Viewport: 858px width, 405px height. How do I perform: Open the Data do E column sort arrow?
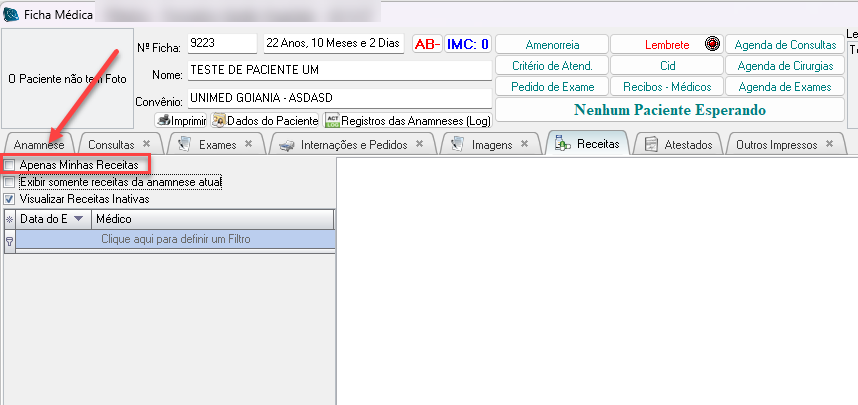click(79, 219)
